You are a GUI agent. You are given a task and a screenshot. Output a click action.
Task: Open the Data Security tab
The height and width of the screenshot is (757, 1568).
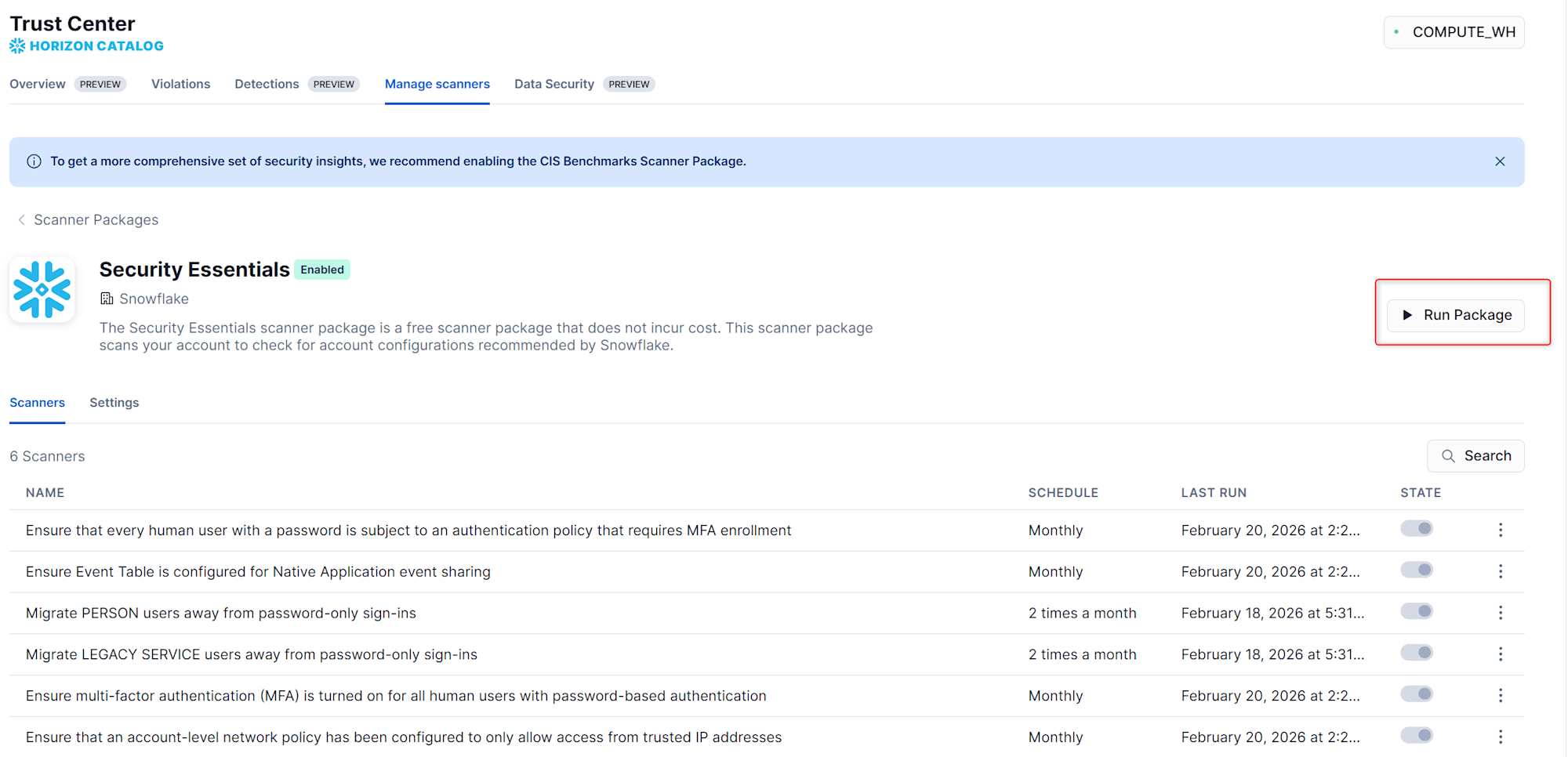point(554,84)
